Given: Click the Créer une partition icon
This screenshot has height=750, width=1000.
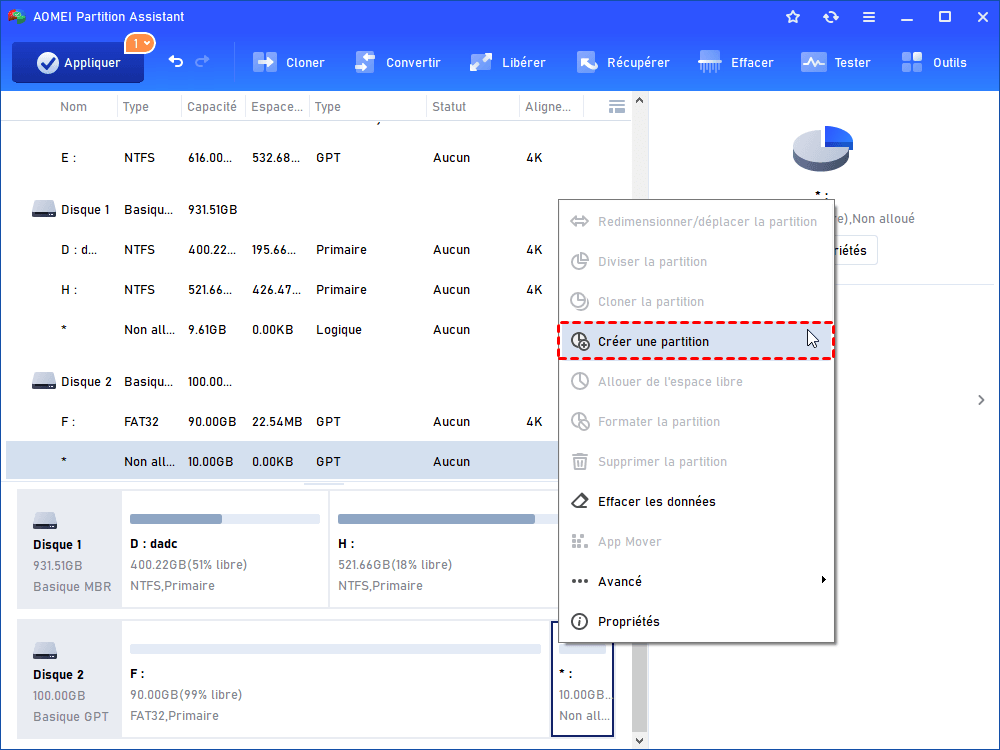Looking at the screenshot, I should coord(580,341).
